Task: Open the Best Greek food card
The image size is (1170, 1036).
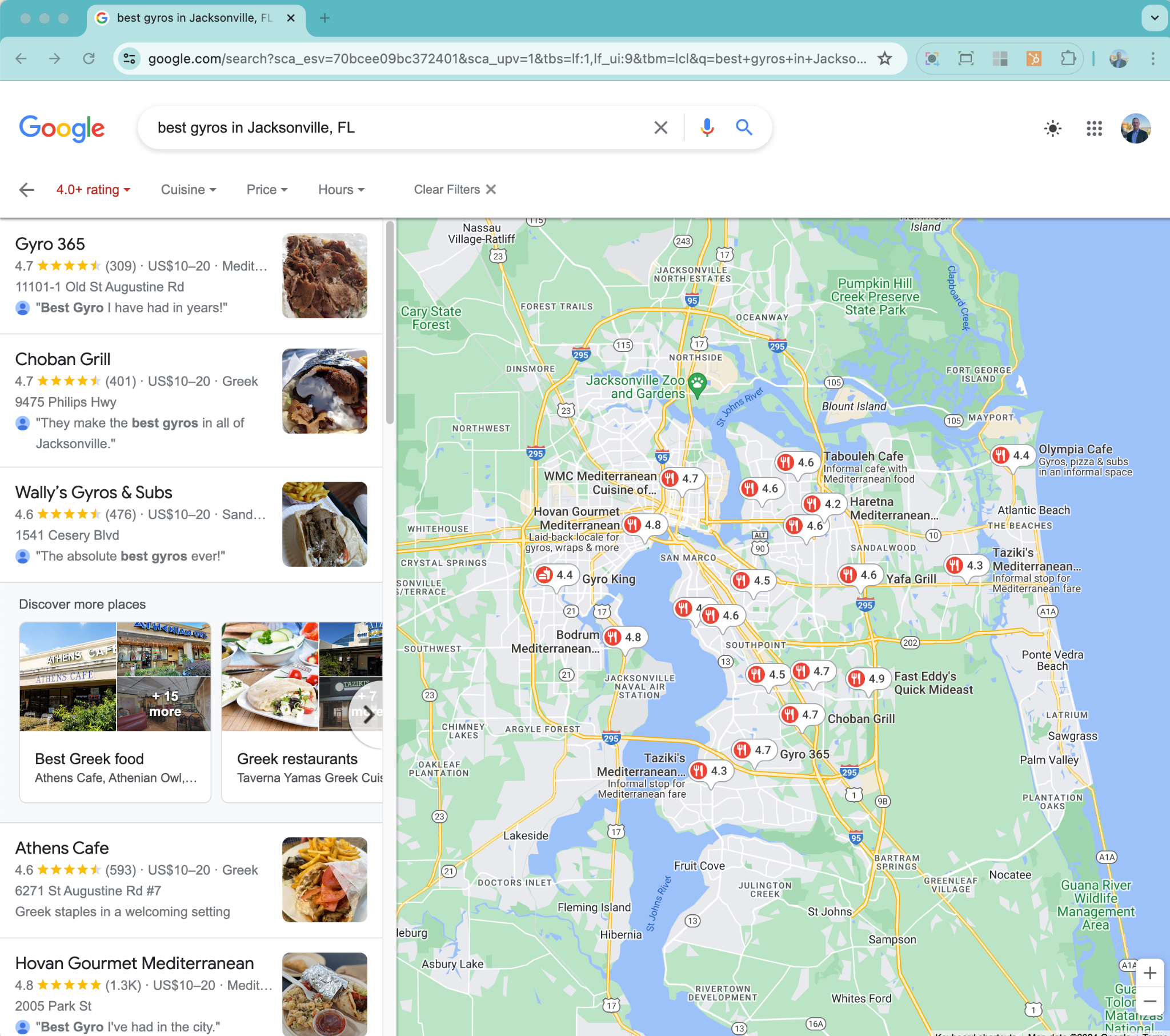Action: pyautogui.click(x=115, y=712)
